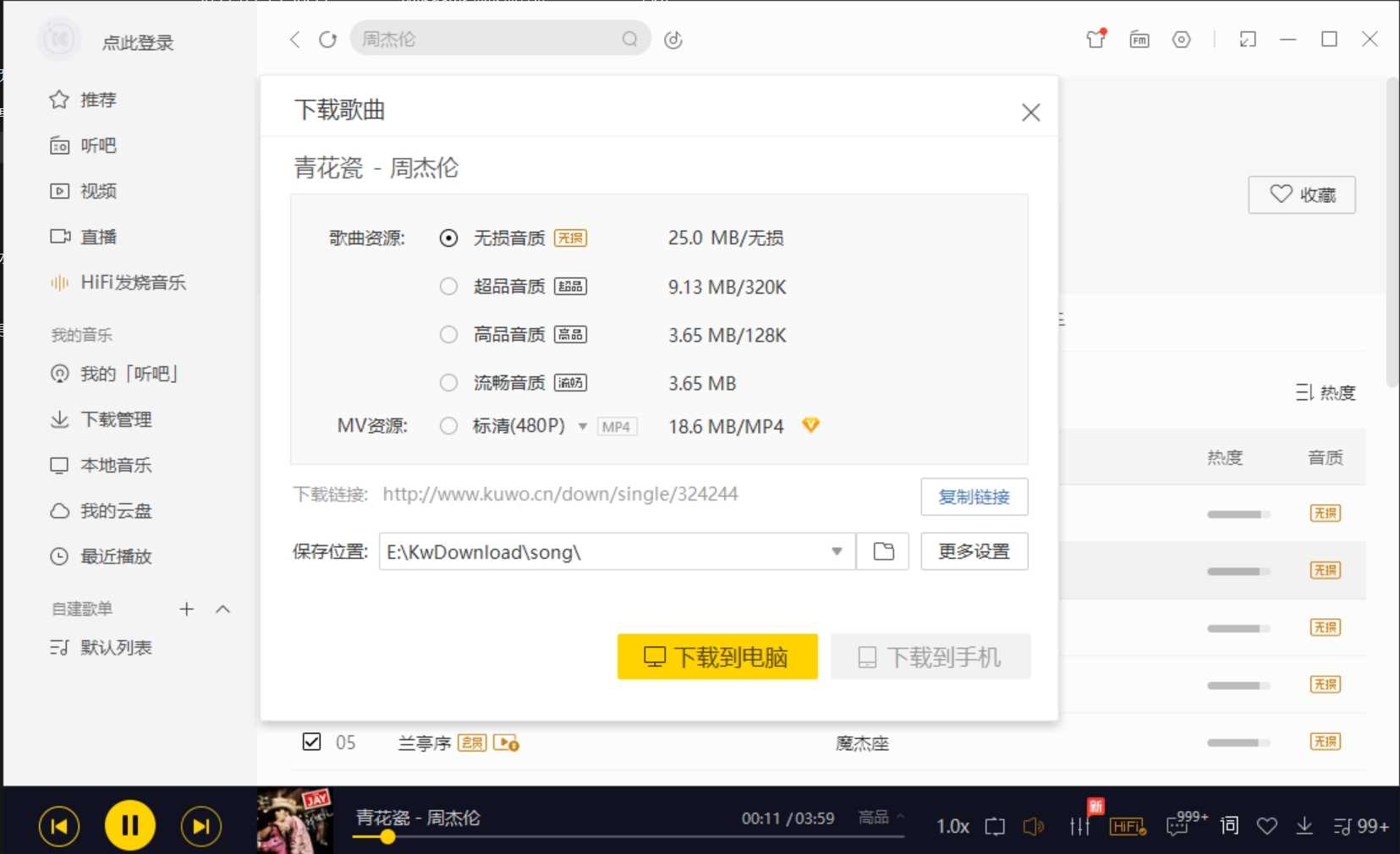Open comments icon showing 999+
The image size is (1400, 854).
pyautogui.click(x=1178, y=826)
